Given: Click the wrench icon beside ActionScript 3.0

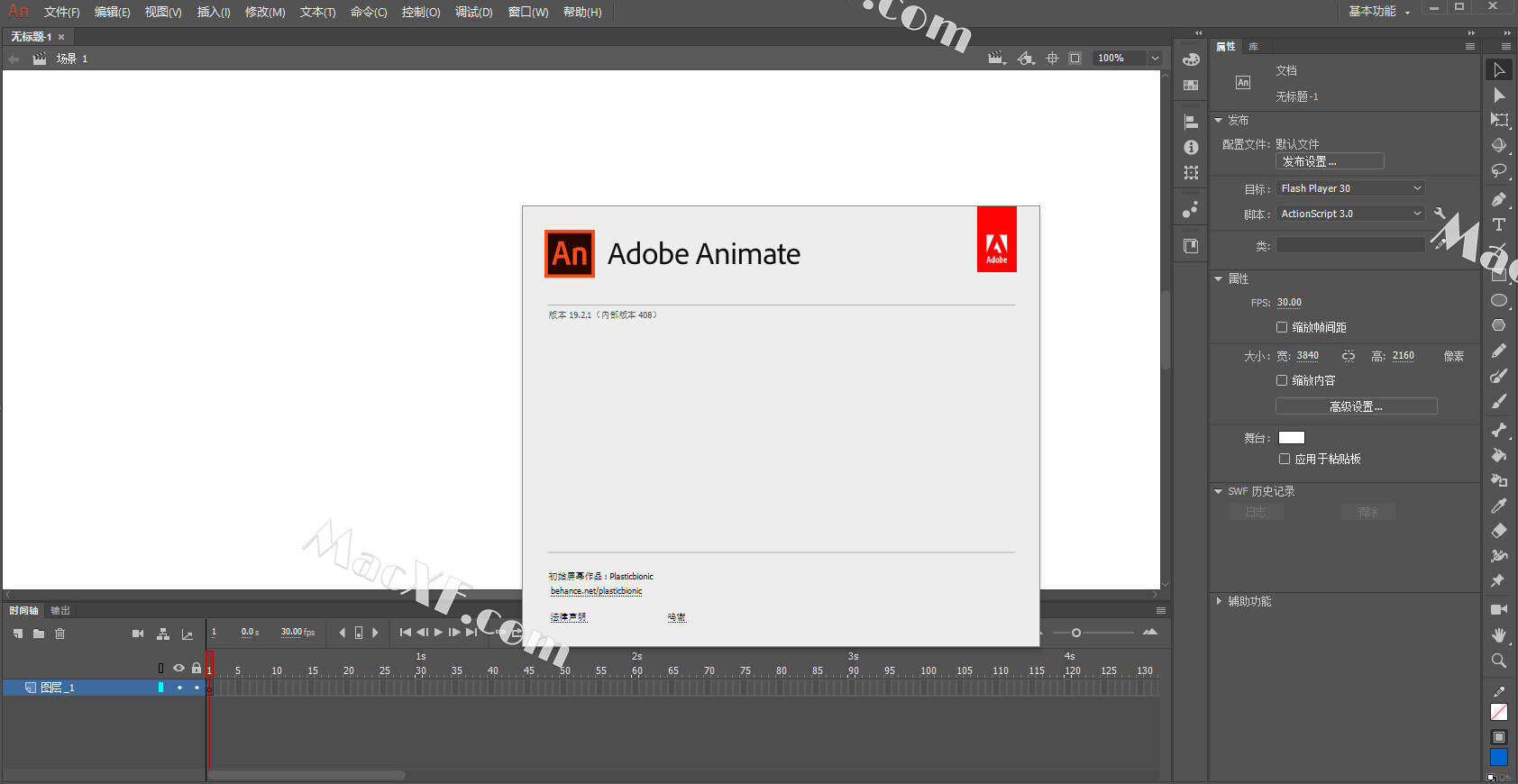Looking at the screenshot, I should pyautogui.click(x=1440, y=214).
